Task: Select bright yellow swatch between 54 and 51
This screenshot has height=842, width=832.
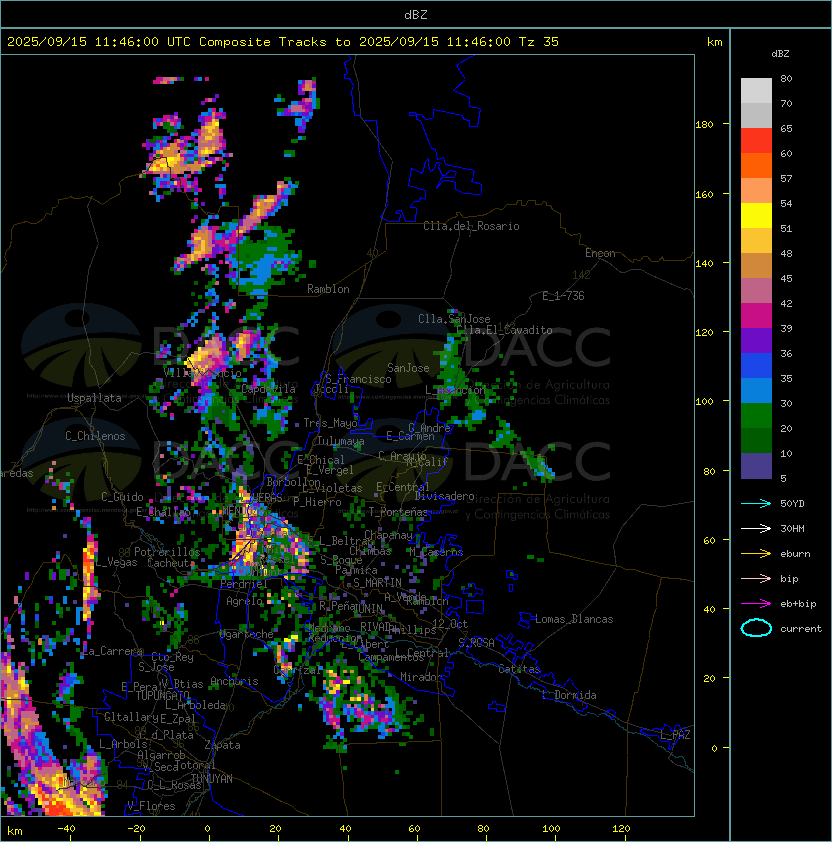Action: pos(756,215)
